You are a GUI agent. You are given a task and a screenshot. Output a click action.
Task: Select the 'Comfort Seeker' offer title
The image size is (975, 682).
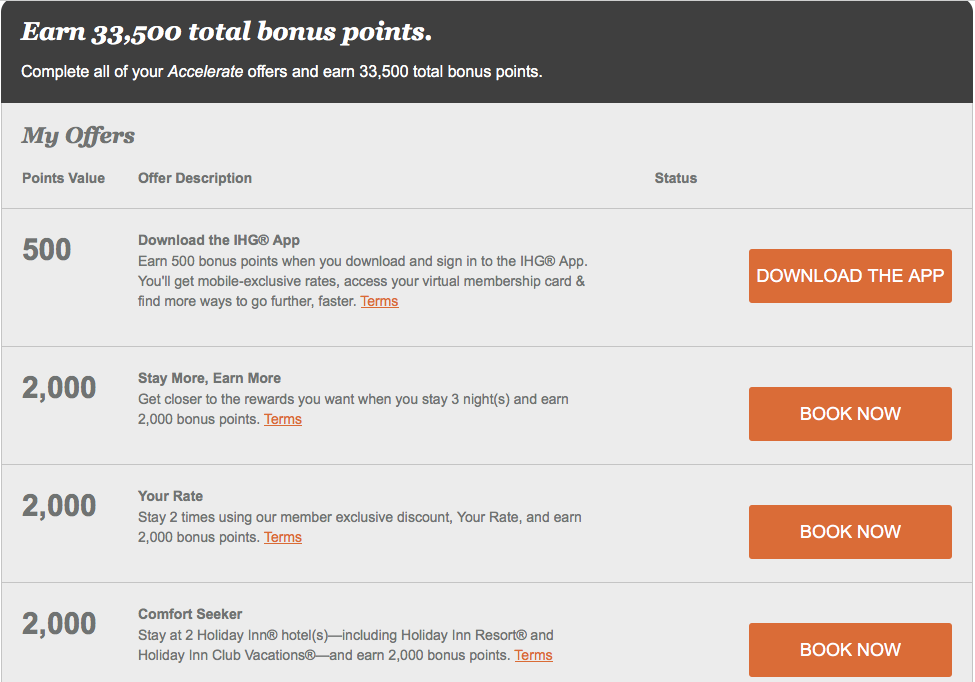point(190,614)
